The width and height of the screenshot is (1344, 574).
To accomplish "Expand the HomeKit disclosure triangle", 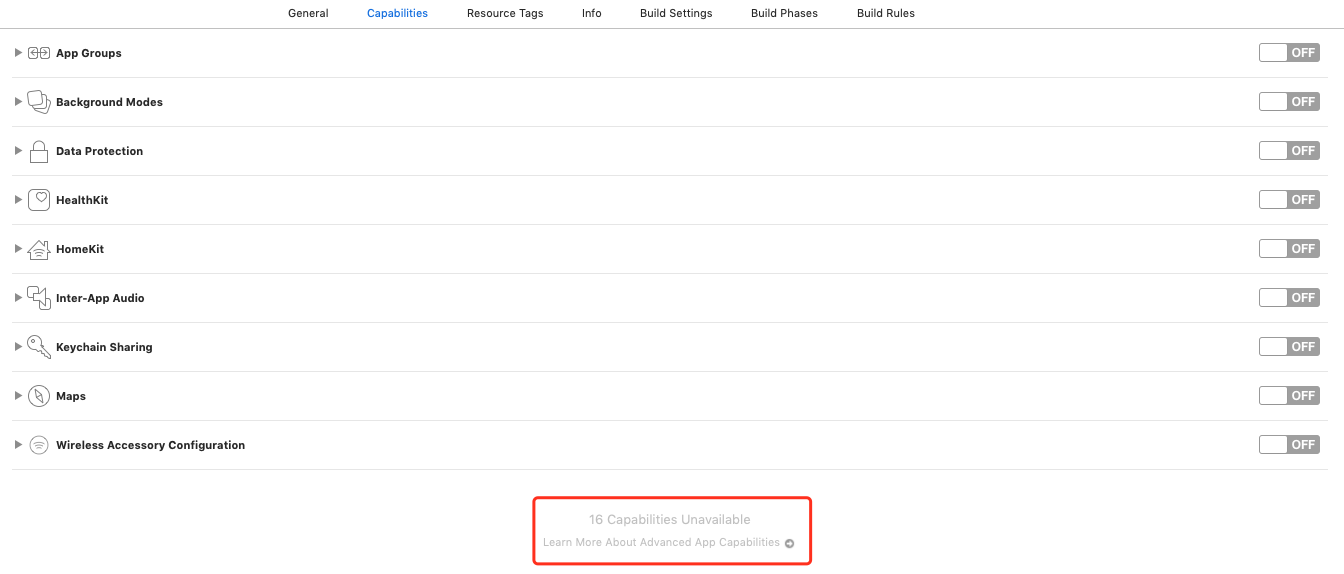I will pyautogui.click(x=18, y=249).
